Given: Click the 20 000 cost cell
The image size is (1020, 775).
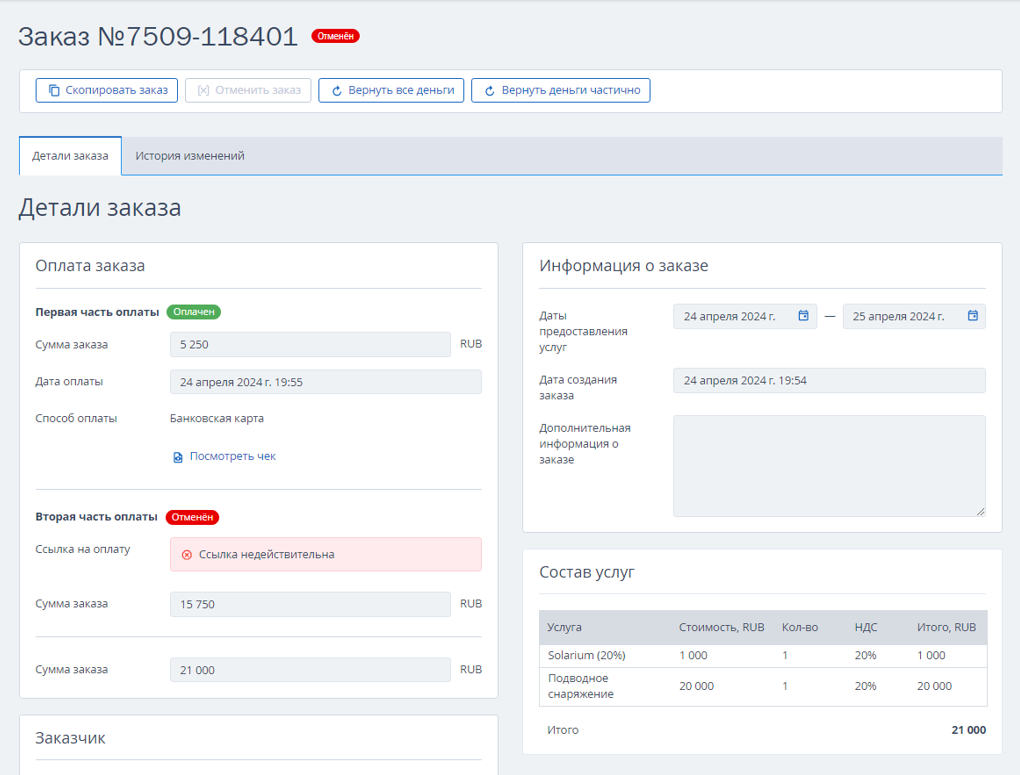Looking at the screenshot, I should pyautogui.click(x=696, y=686).
